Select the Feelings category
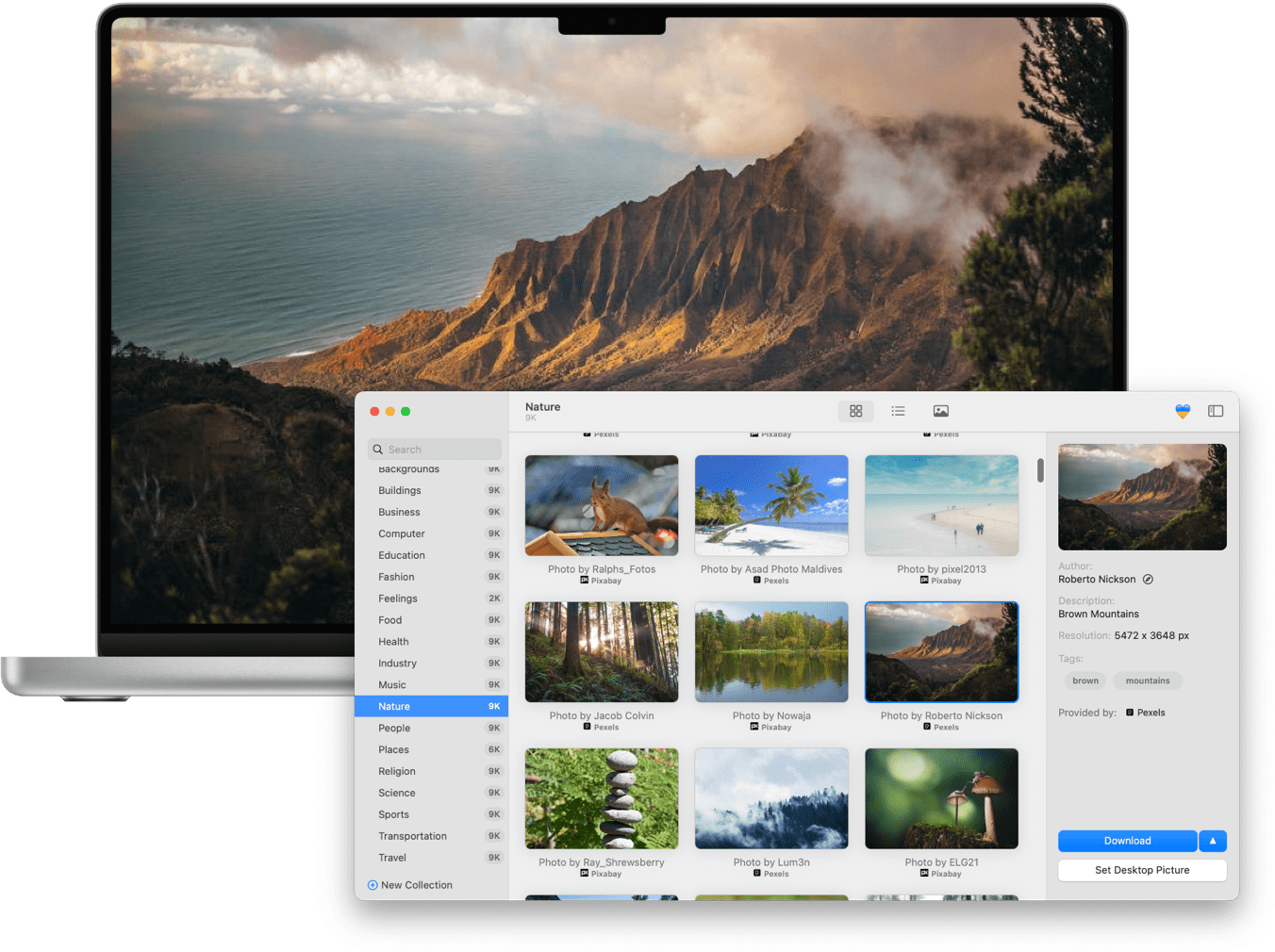The height and width of the screenshot is (952, 1275). 431,599
